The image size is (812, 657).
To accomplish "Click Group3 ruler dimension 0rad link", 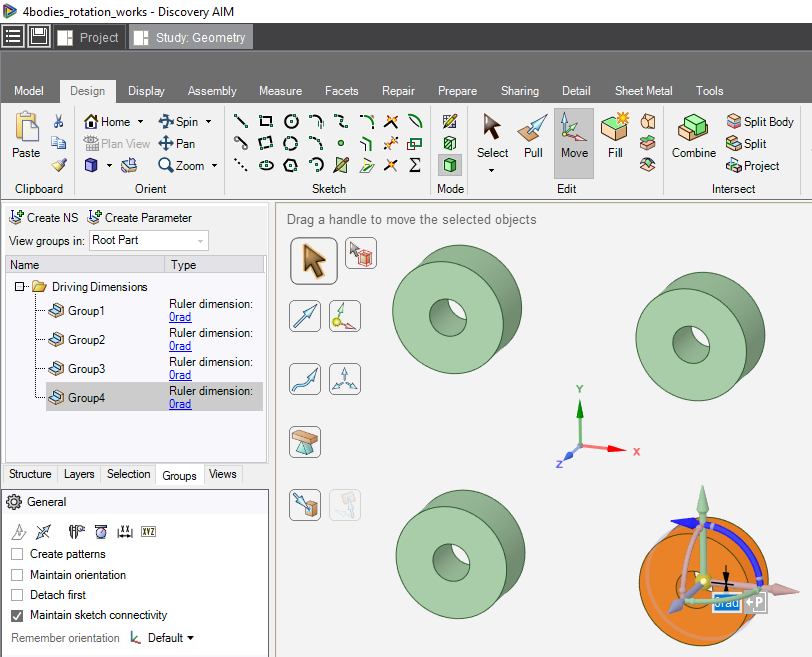I will click(180, 375).
